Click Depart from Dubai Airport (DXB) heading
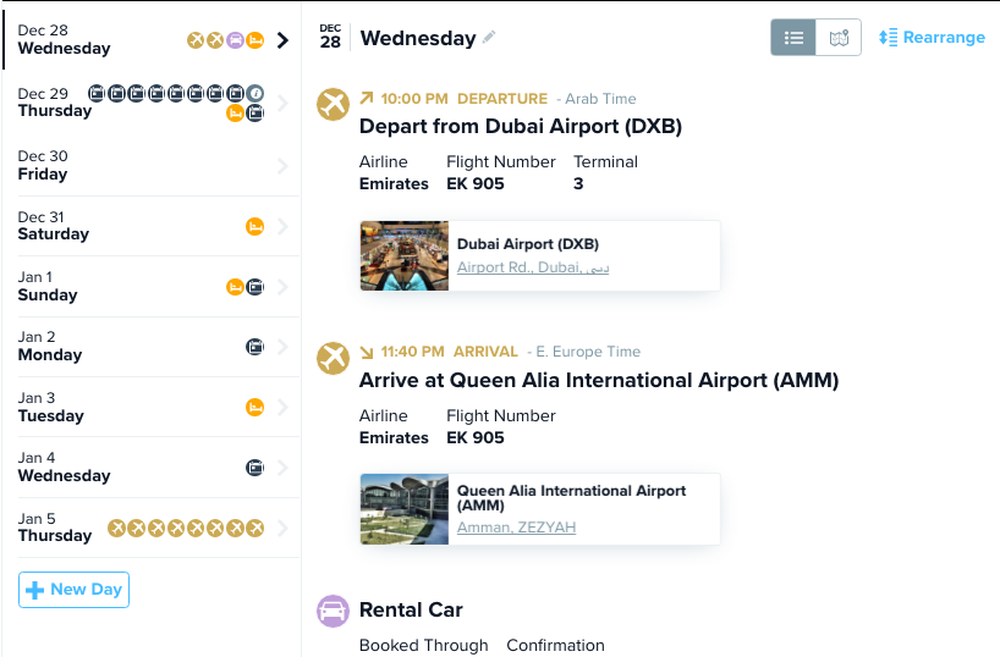Image resolution: width=1000 pixels, height=657 pixels. pyautogui.click(x=520, y=126)
